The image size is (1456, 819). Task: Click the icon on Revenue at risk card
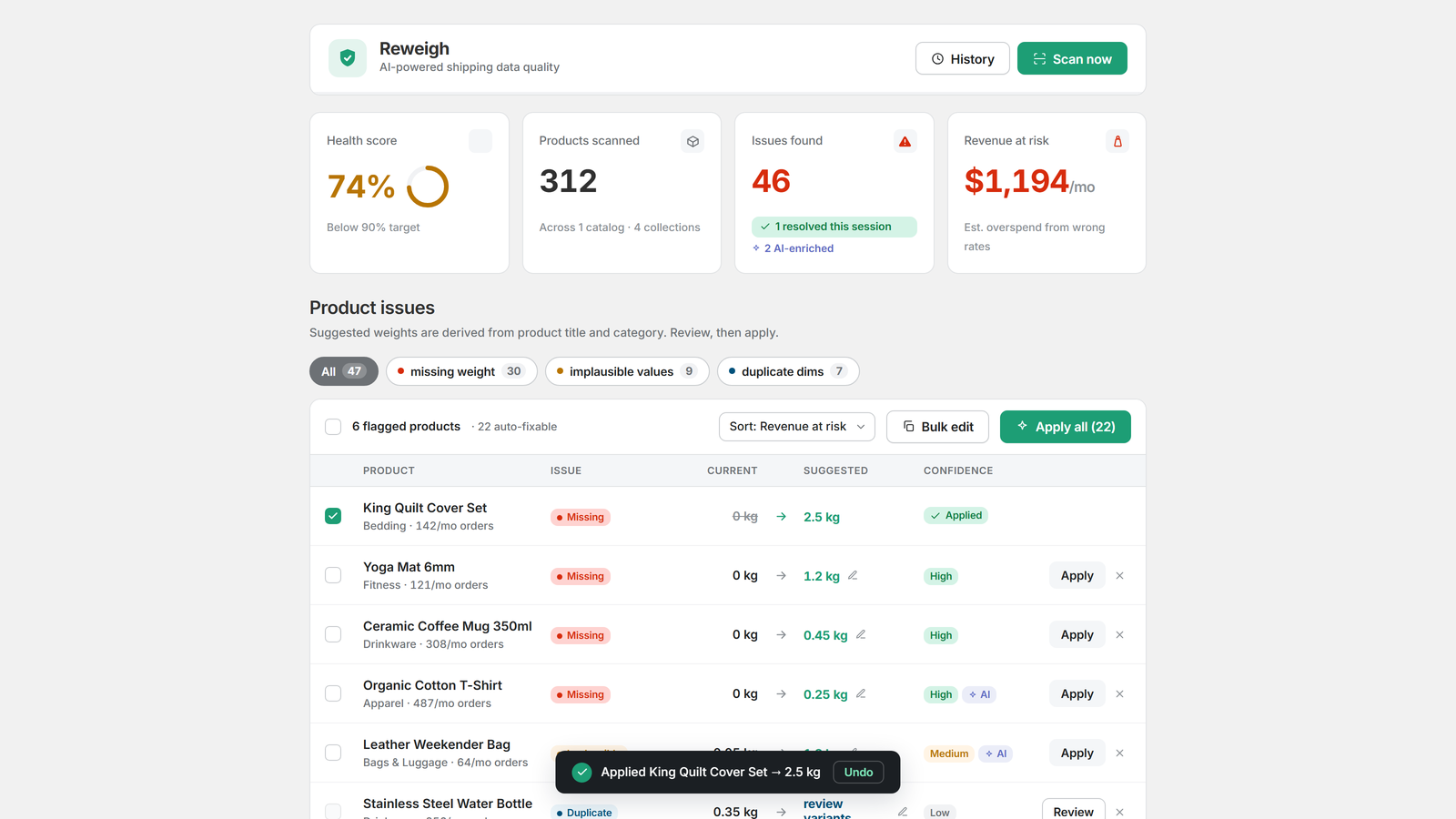[x=1117, y=141]
